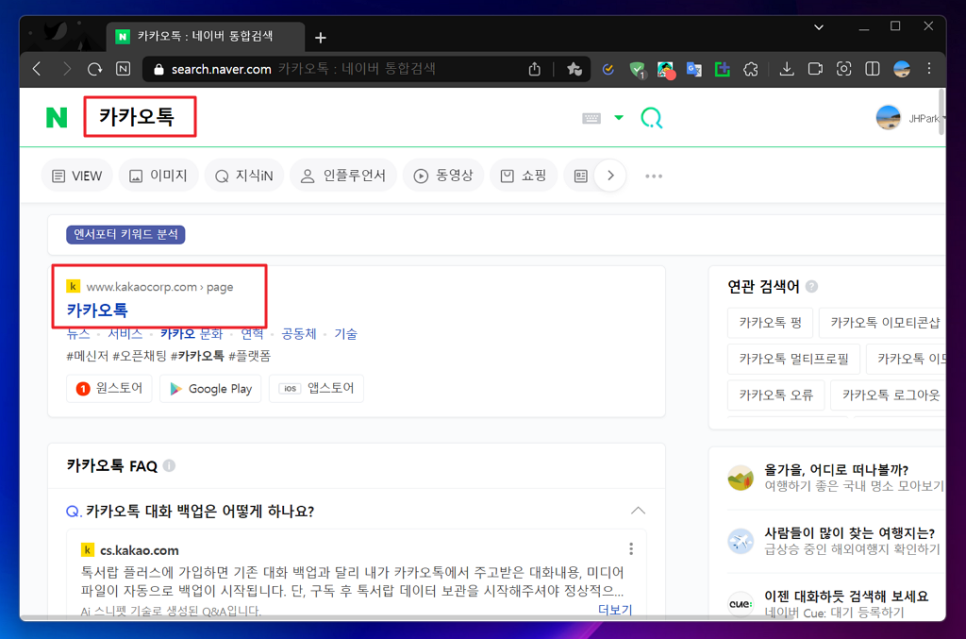This screenshot has width=966, height=639.
Task: Select related search 카카오톡 오류
Action: pyautogui.click(x=776, y=395)
